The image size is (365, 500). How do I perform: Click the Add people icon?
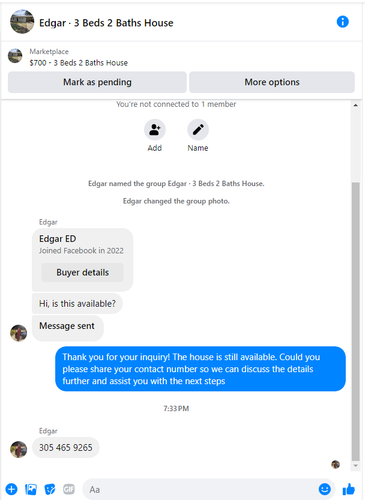point(155,130)
